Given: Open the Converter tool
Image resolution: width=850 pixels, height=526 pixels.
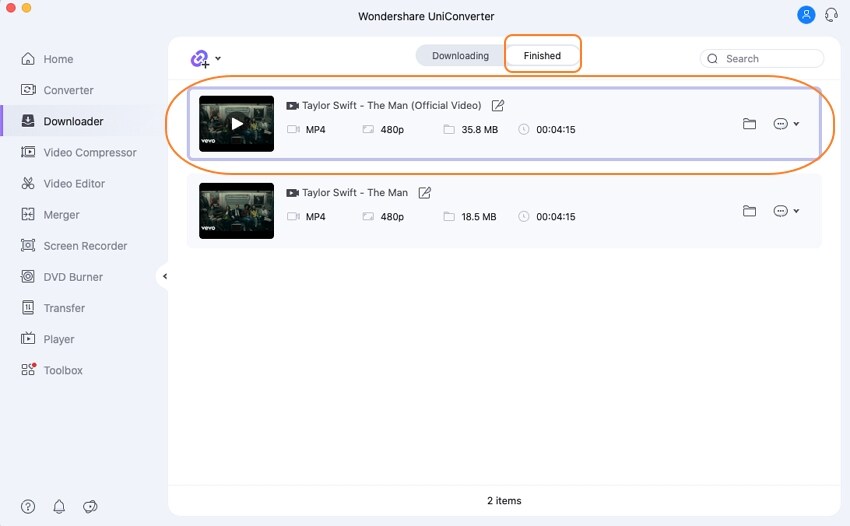Looking at the screenshot, I should (57, 90).
